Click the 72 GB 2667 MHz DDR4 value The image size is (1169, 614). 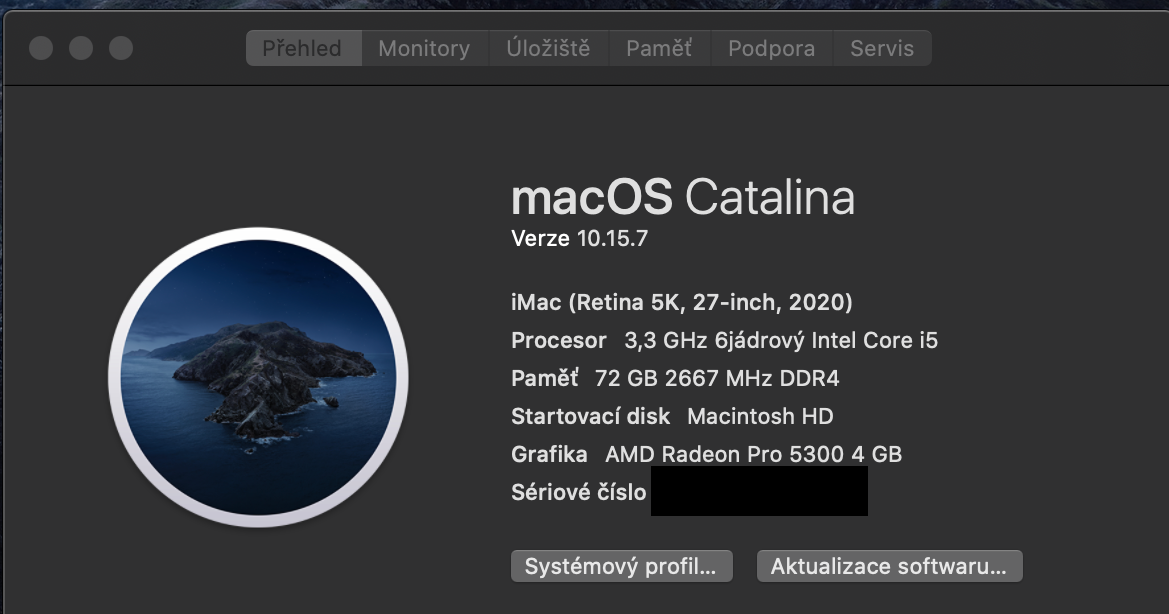pos(716,379)
